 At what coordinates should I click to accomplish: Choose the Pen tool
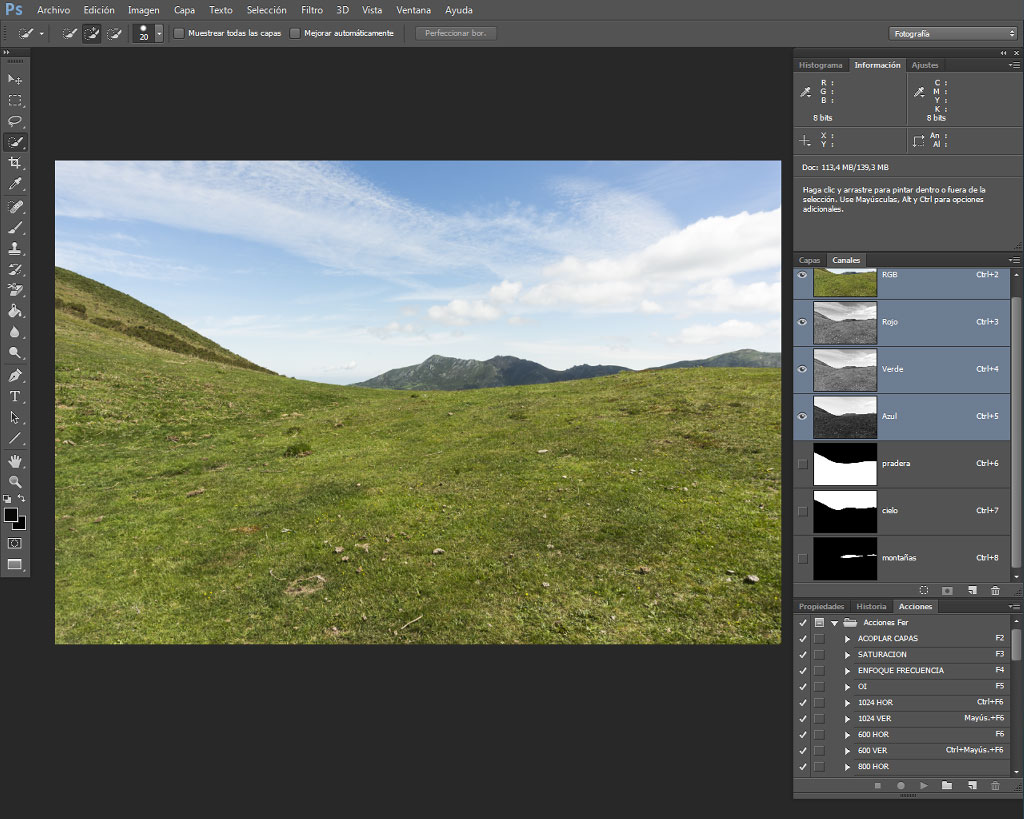coord(15,376)
